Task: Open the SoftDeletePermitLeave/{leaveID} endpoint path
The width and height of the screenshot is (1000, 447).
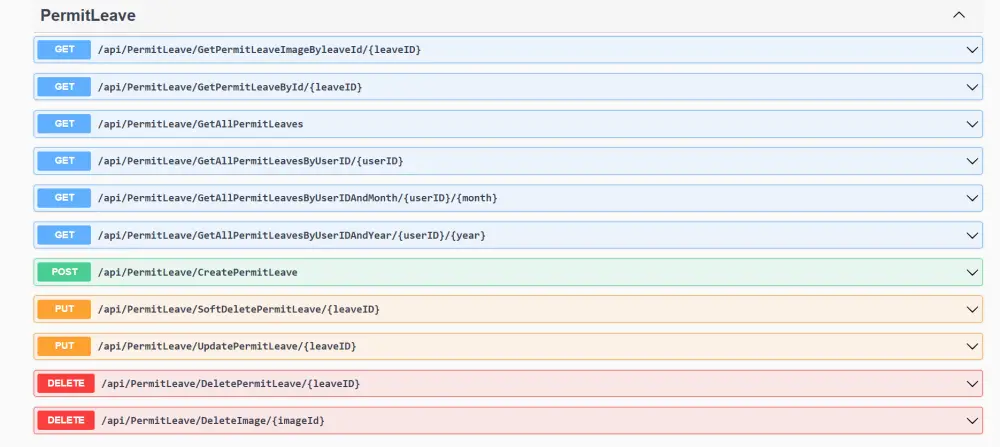Action: [x=239, y=309]
